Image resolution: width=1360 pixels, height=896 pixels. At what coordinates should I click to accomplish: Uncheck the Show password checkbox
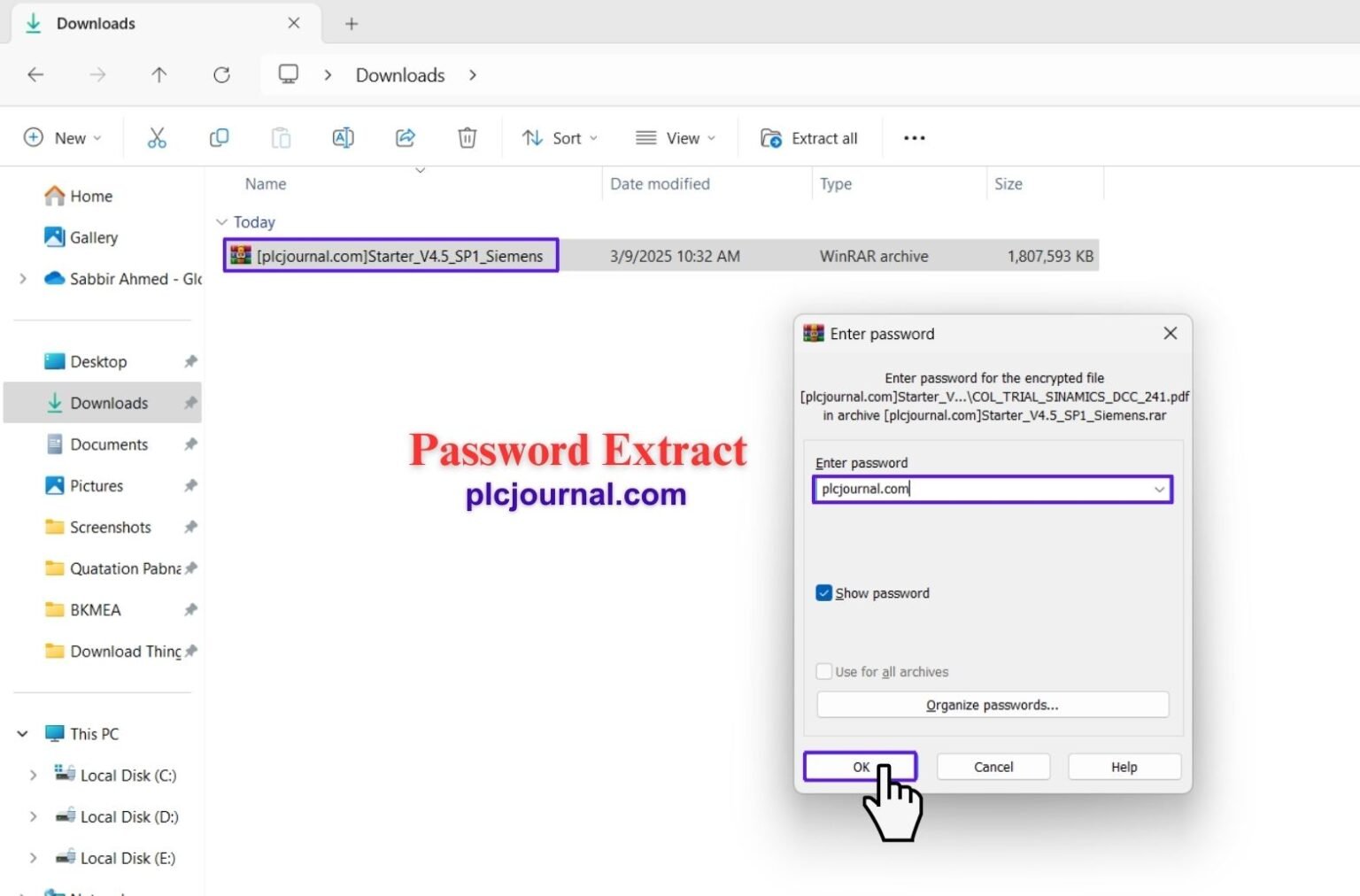point(824,593)
